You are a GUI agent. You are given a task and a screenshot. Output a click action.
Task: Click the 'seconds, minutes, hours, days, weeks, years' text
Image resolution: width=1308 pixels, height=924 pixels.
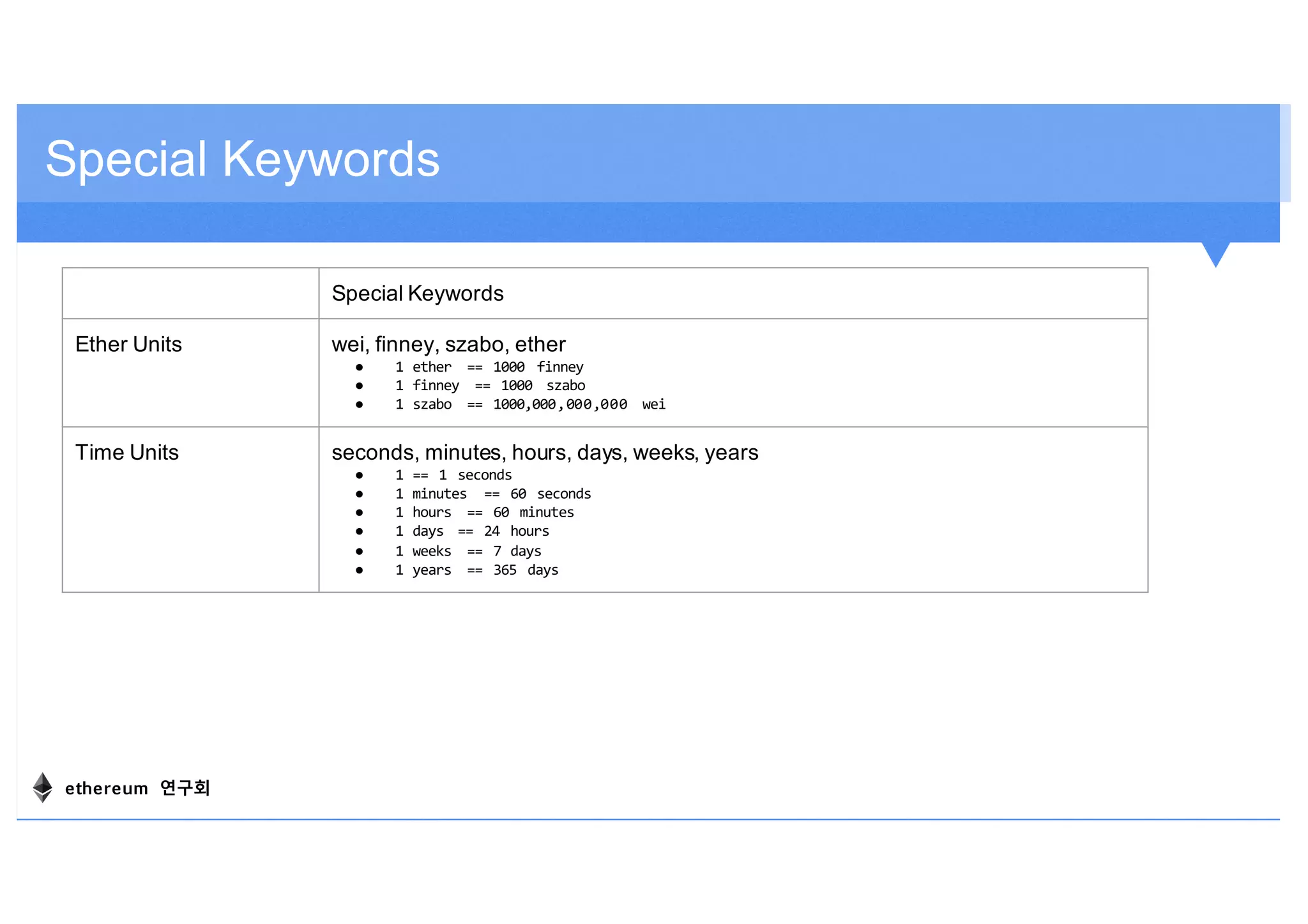point(545,452)
